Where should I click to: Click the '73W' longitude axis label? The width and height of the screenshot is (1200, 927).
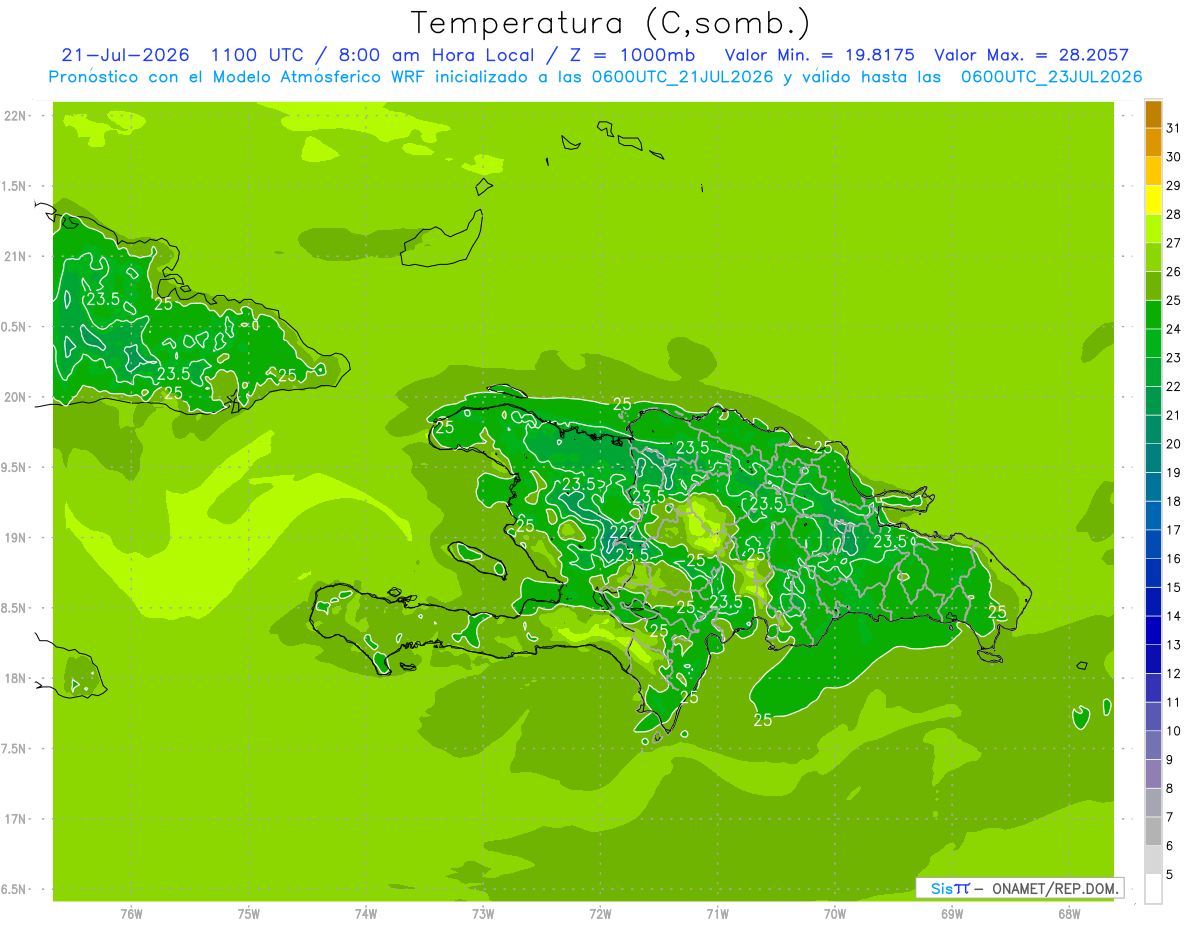pyautogui.click(x=483, y=914)
